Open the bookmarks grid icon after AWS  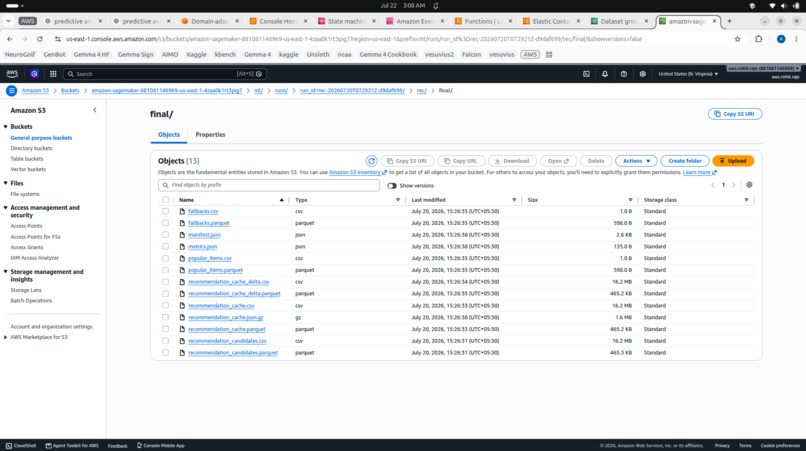point(549,55)
